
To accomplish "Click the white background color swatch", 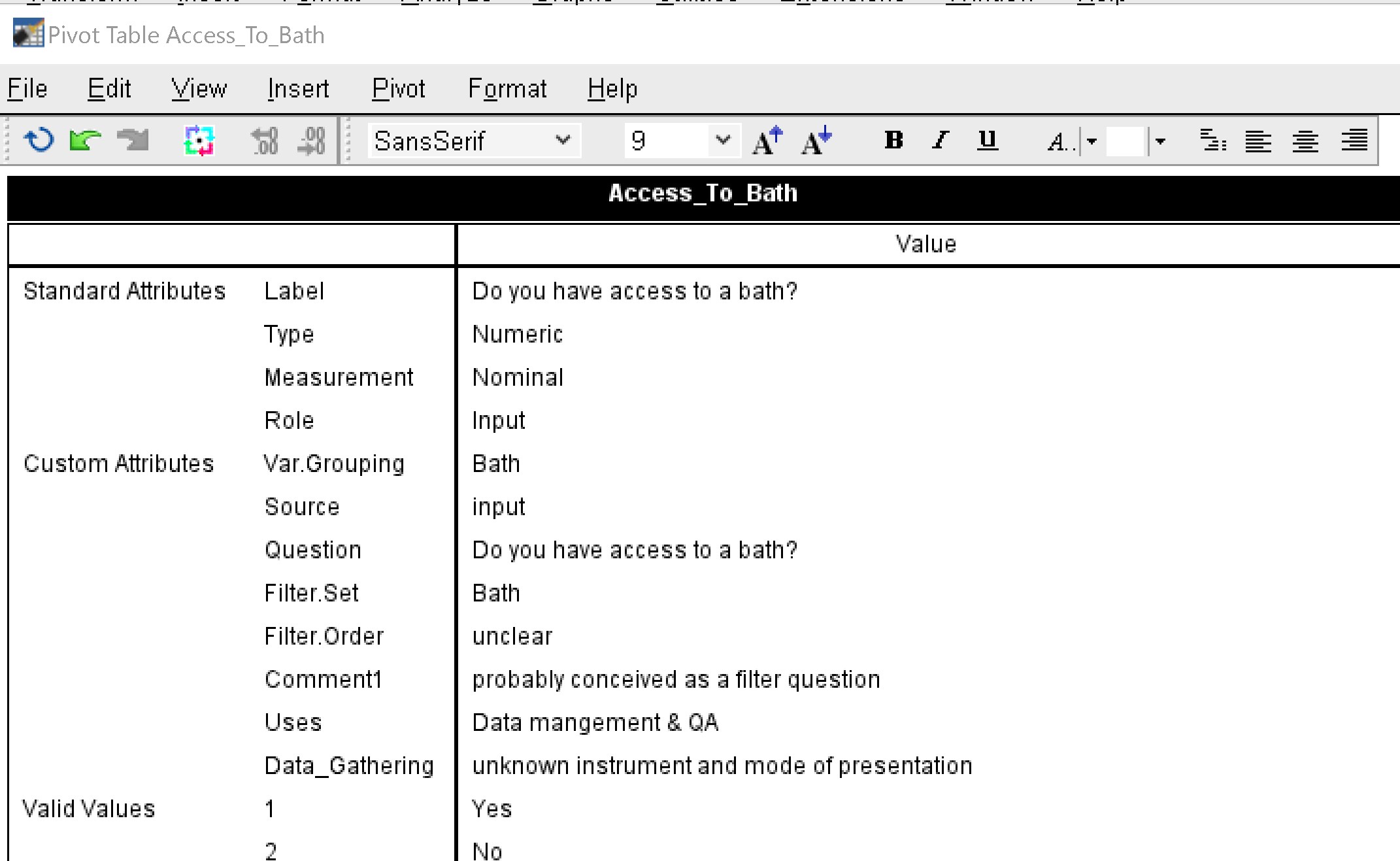I will 1125,141.
